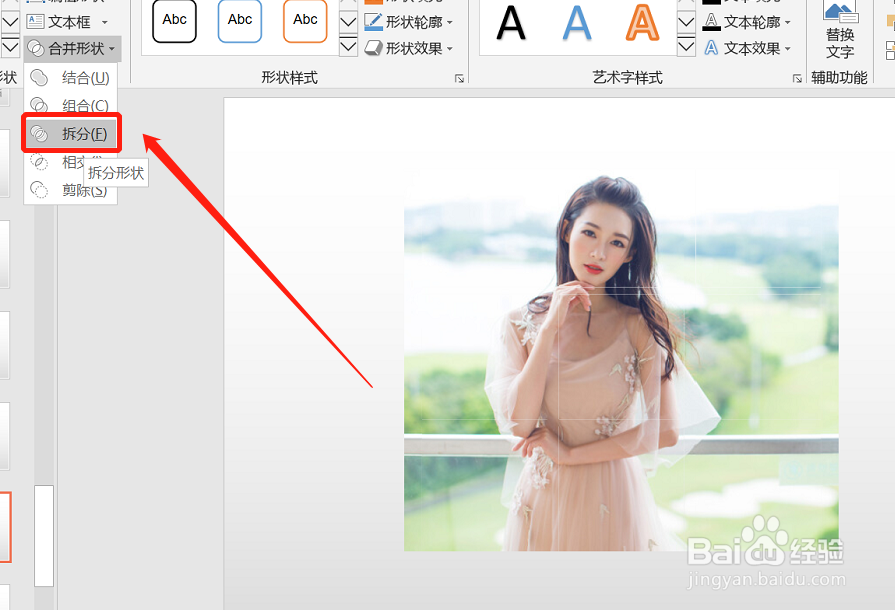The height and width of the screenshot is (610, 895).
Task: Click the 结合 union icon
Action: 39,78
